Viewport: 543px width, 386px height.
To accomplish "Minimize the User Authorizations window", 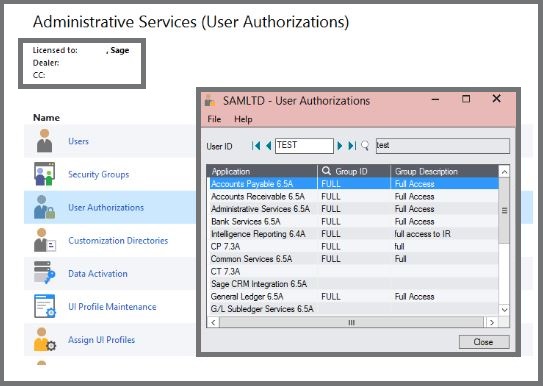I will tap(435, 99).
